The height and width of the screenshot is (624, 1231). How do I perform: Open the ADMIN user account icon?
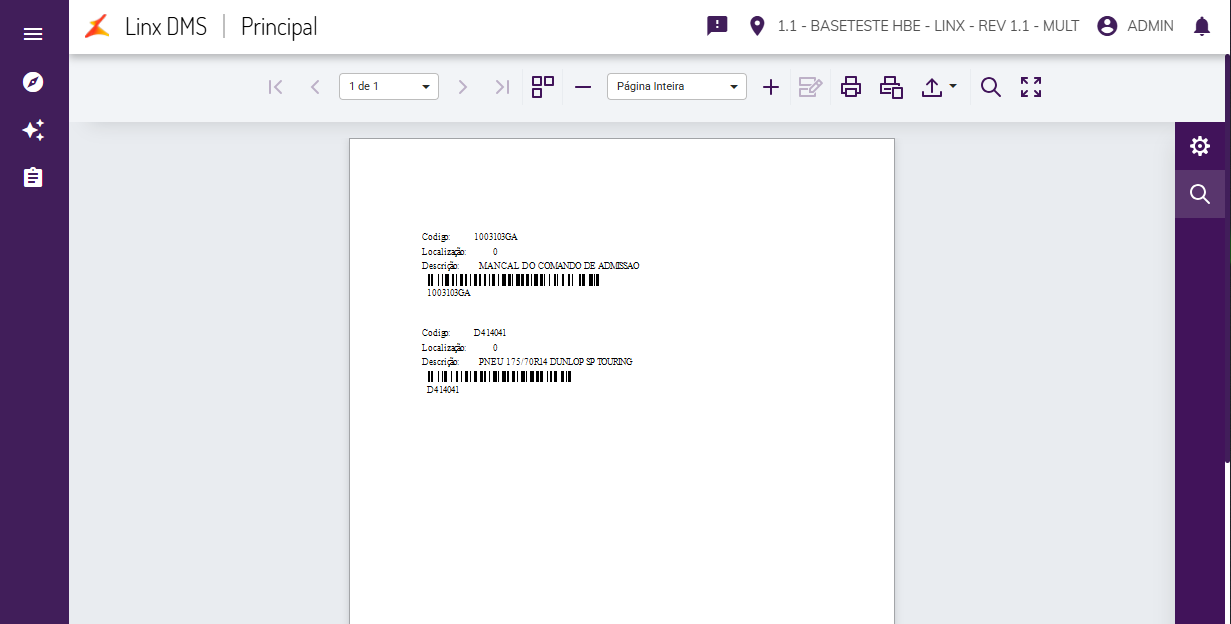pos(1107,26)
